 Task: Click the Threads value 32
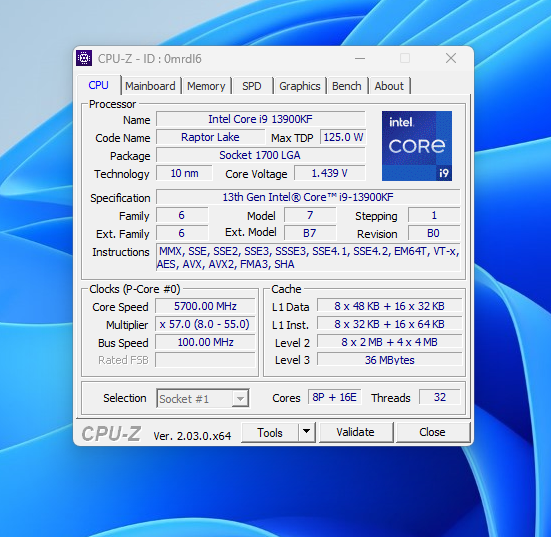440,397
